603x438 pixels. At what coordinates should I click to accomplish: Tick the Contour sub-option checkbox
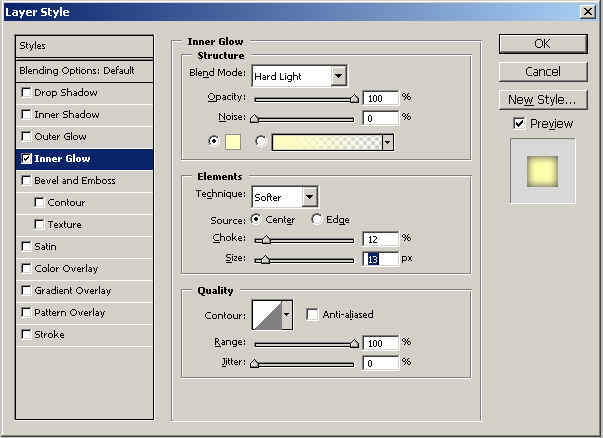point(39,202)
